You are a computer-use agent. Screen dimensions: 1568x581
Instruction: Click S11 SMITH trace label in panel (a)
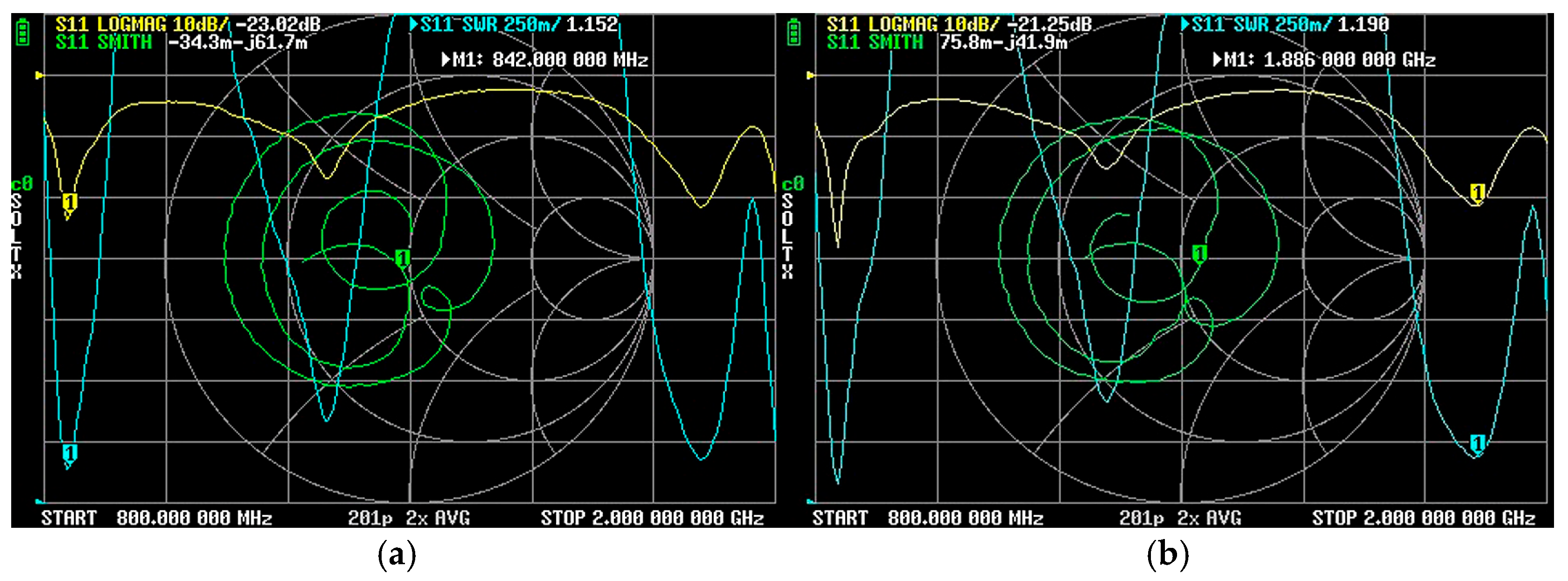coord(104,42)
